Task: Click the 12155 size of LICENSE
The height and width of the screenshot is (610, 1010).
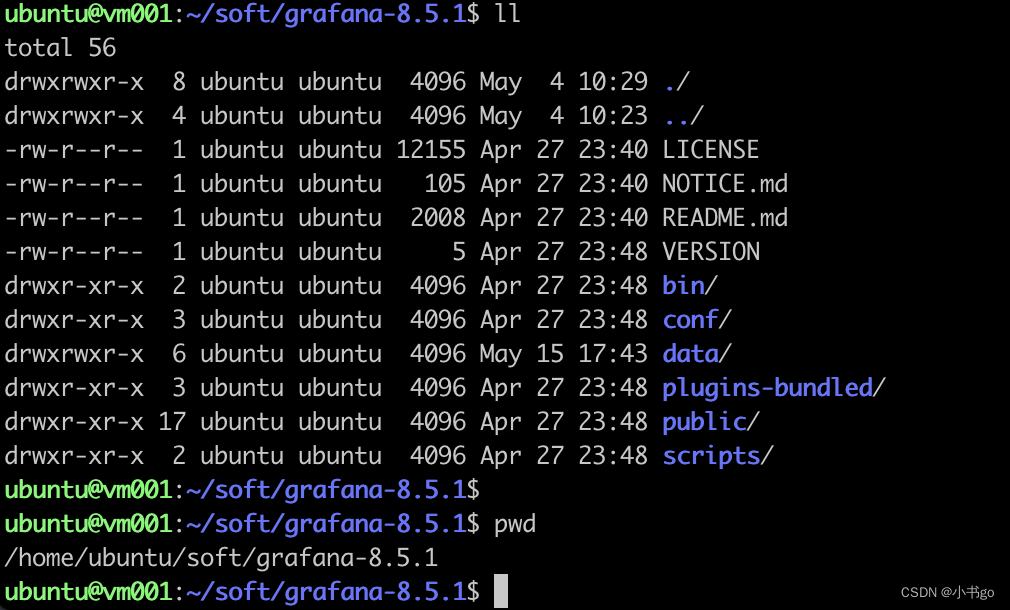Action: coord(430,149)
